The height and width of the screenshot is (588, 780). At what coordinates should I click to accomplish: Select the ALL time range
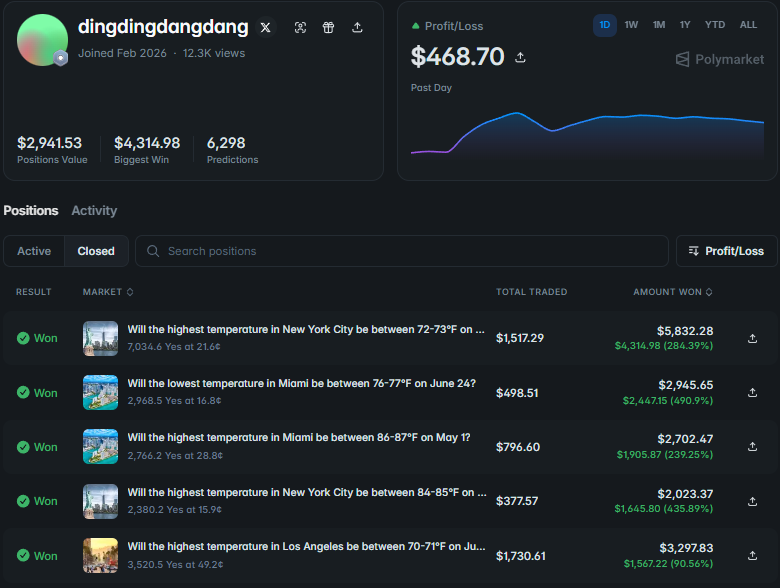(748, 25)
